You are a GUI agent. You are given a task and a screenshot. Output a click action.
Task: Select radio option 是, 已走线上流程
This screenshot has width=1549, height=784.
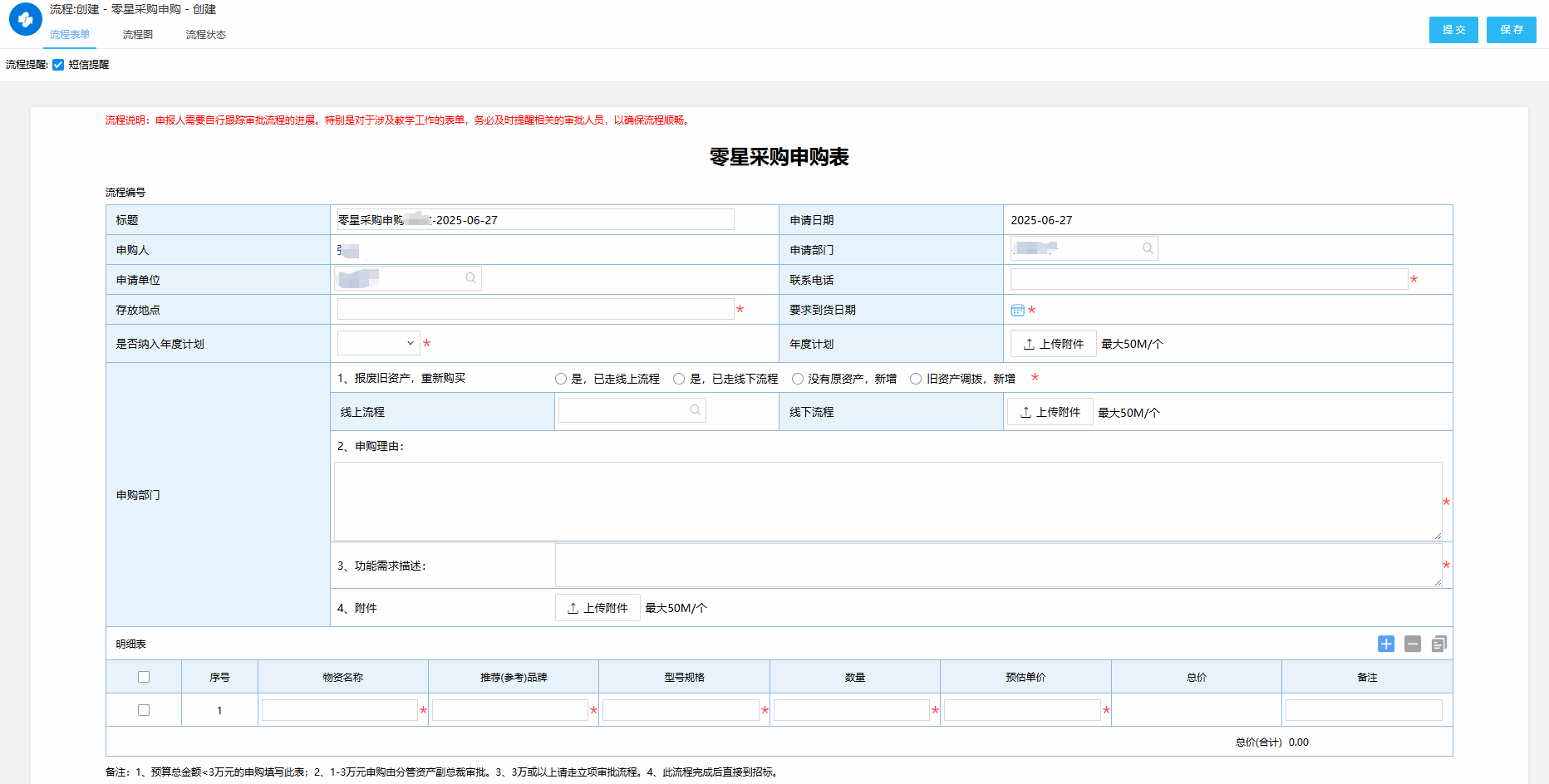pyautogui.click(x=561, y=379)
